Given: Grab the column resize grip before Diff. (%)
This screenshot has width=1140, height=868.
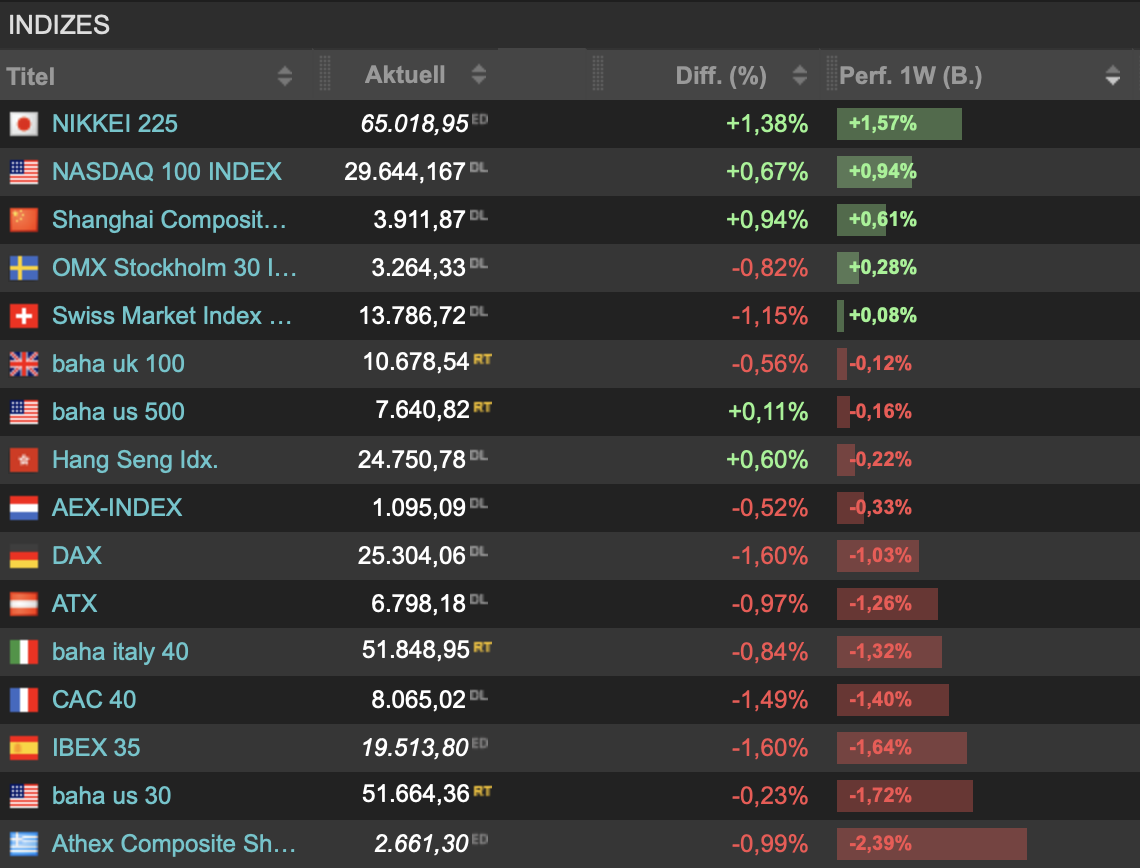Looking at the screenshot, I should coord(598,73).
